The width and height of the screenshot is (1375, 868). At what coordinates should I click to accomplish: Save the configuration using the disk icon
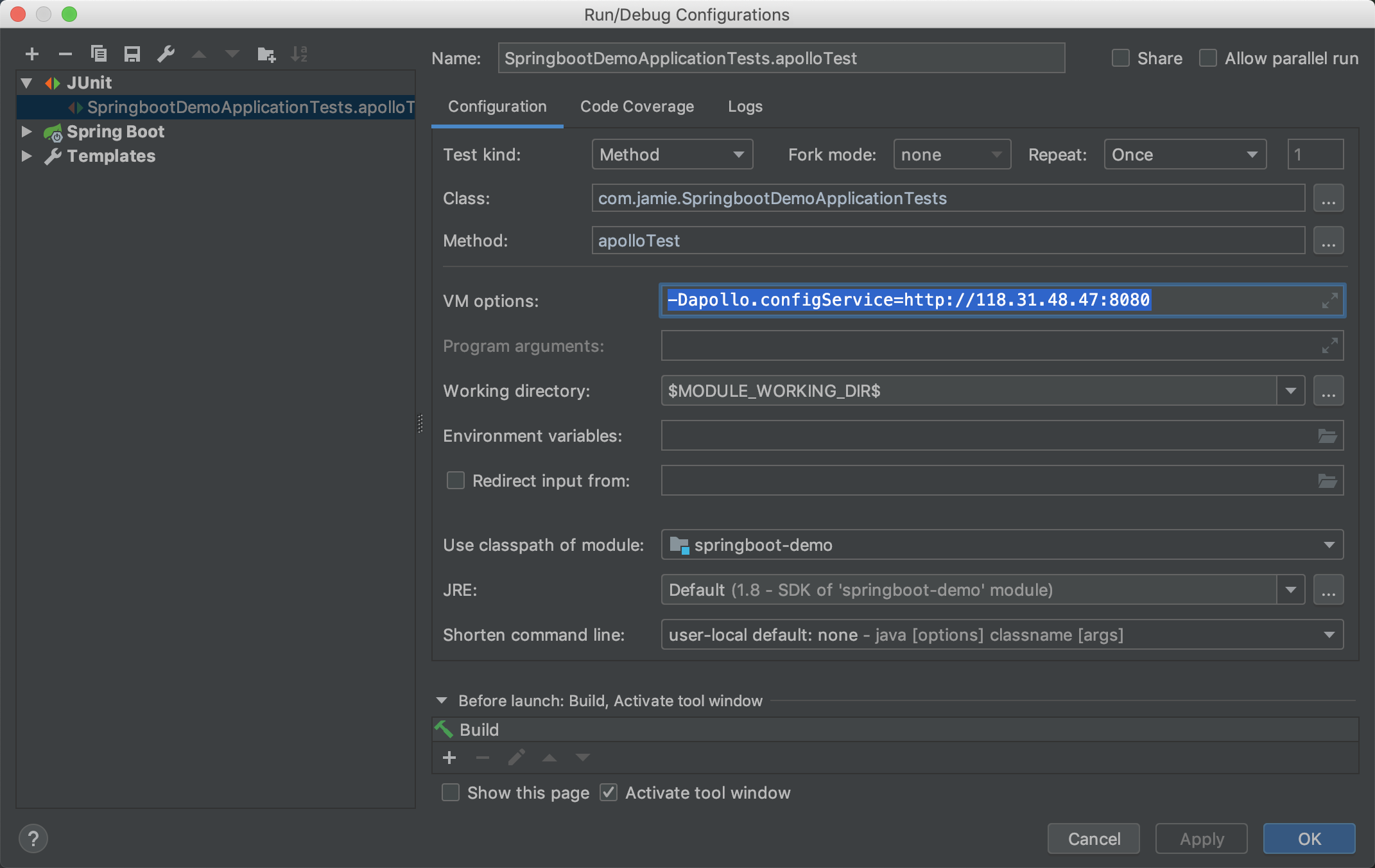[x=132, y=55]
